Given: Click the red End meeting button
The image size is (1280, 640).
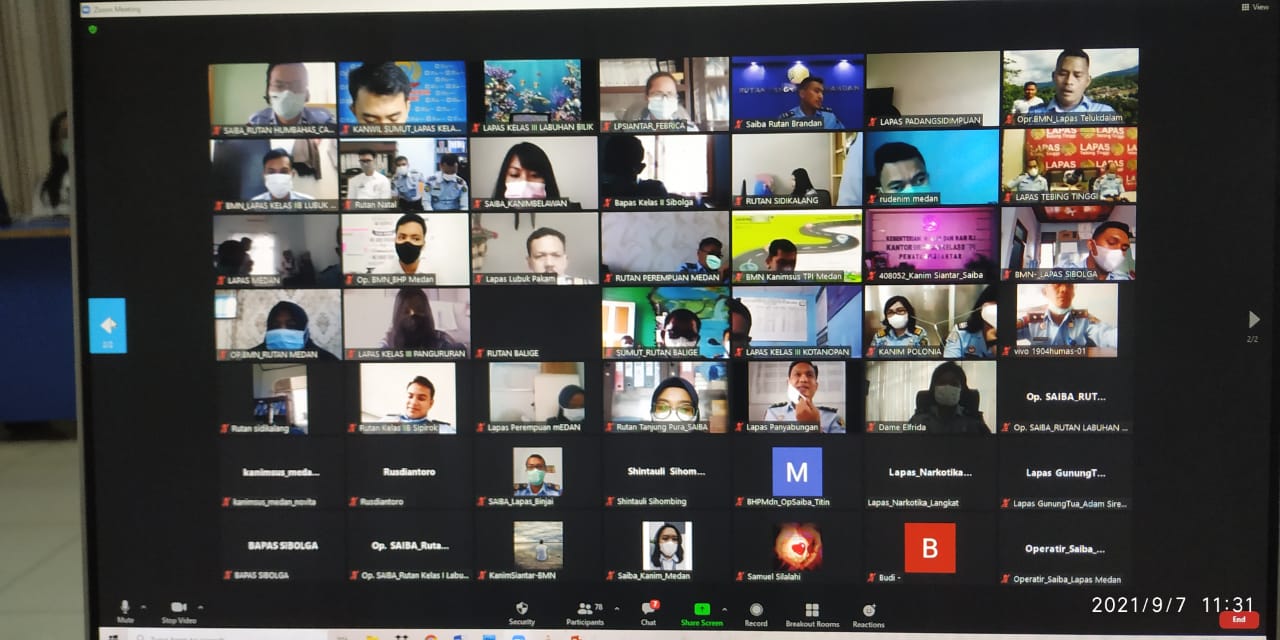Looking at the screenshot, I should pos(1238,620).
